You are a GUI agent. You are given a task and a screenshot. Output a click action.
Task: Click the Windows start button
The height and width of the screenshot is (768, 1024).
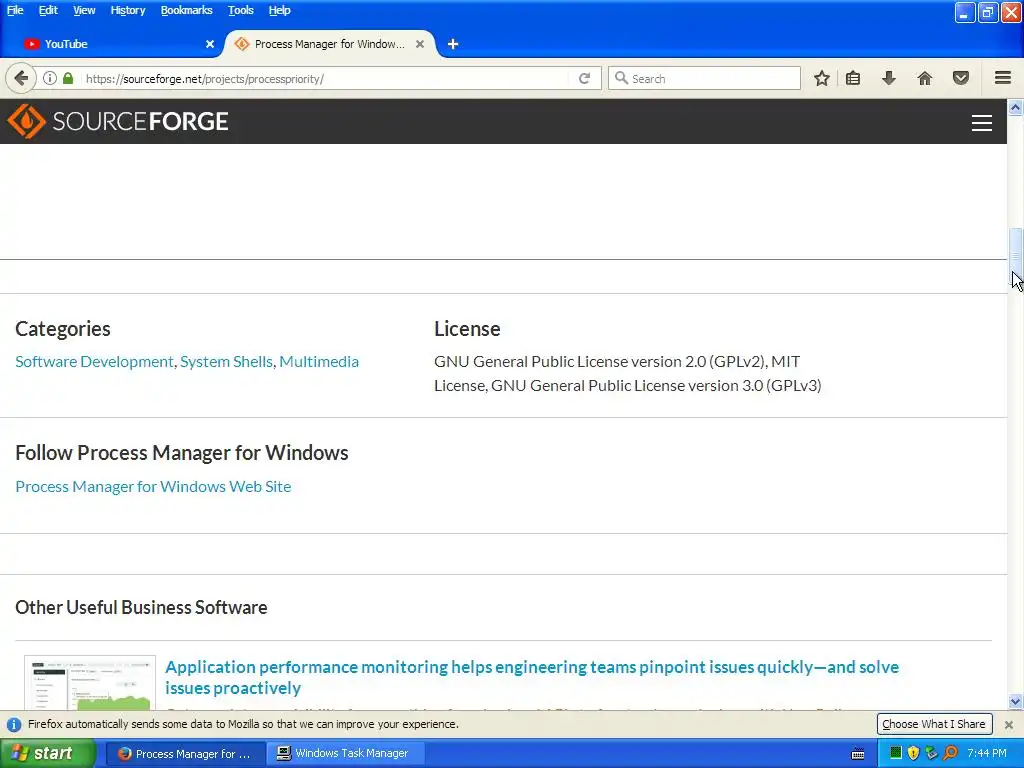pos(47,754)
